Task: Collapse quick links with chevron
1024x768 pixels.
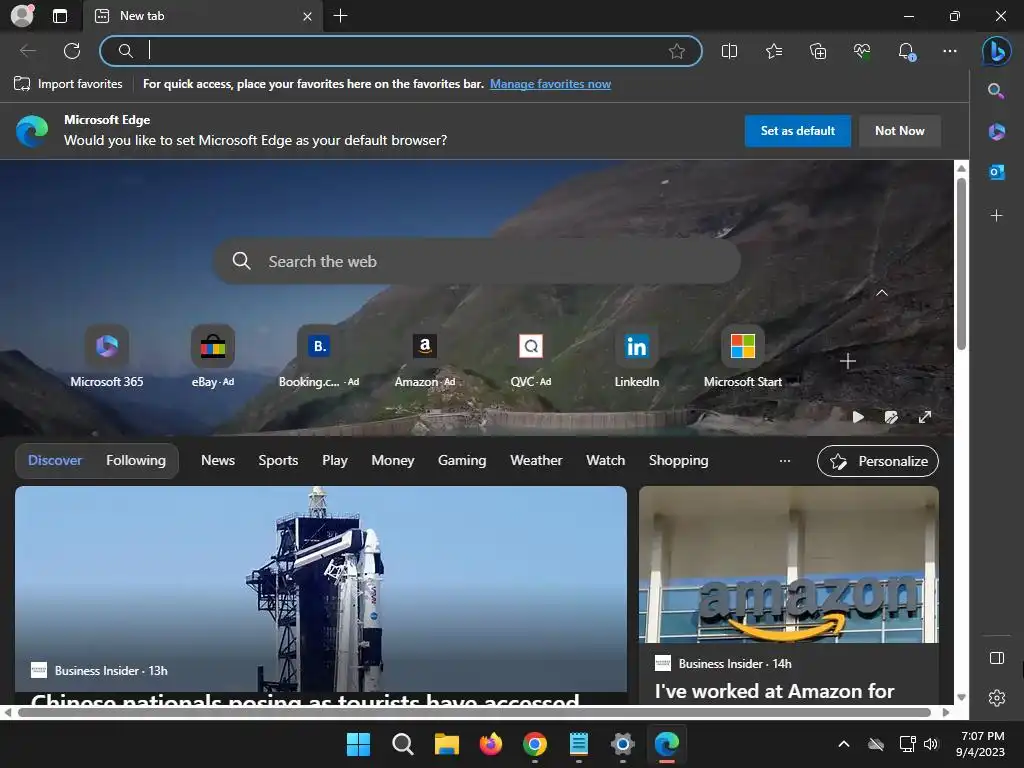Action: click(x=882, y=293)
